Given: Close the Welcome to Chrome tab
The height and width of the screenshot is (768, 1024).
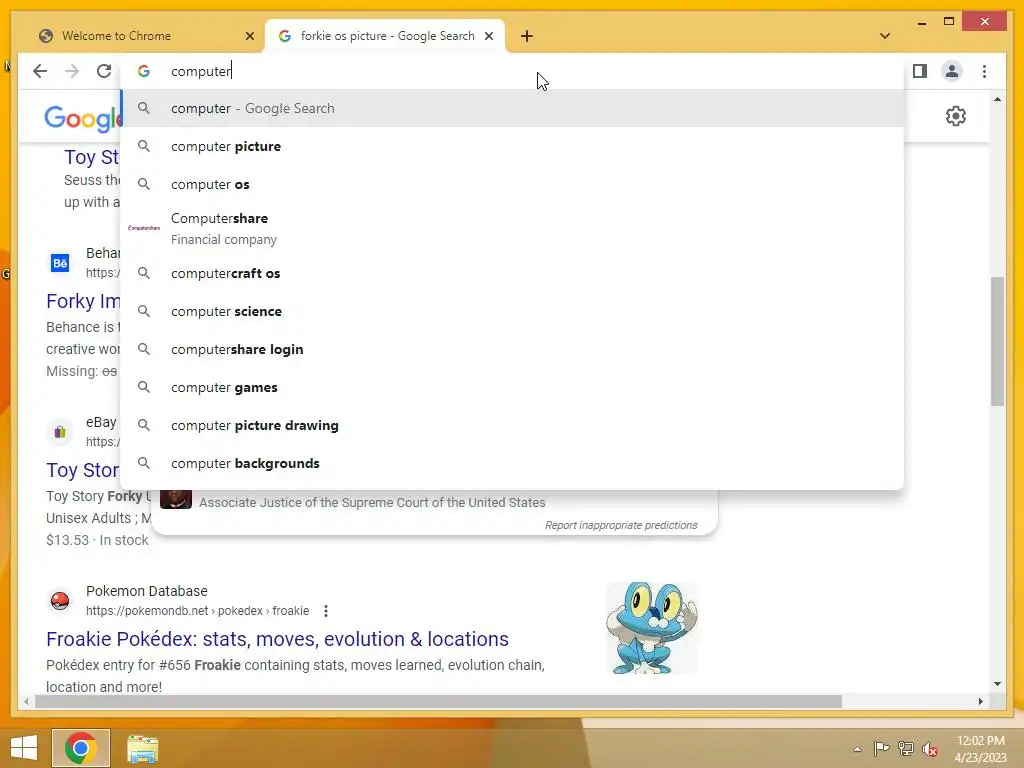Looking at the screenshot, I should [249, 36].
